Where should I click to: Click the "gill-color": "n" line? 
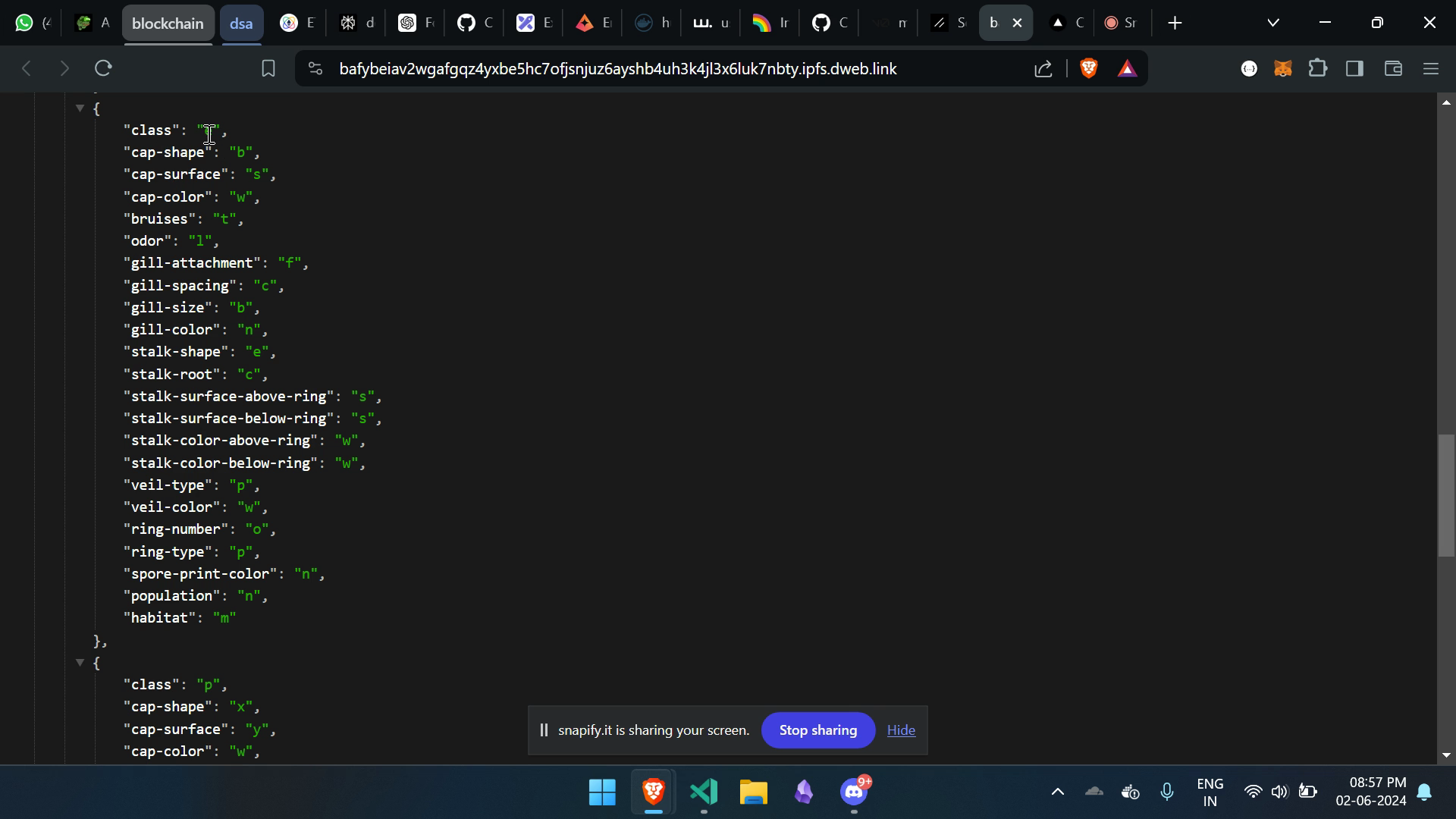[196, 330]
